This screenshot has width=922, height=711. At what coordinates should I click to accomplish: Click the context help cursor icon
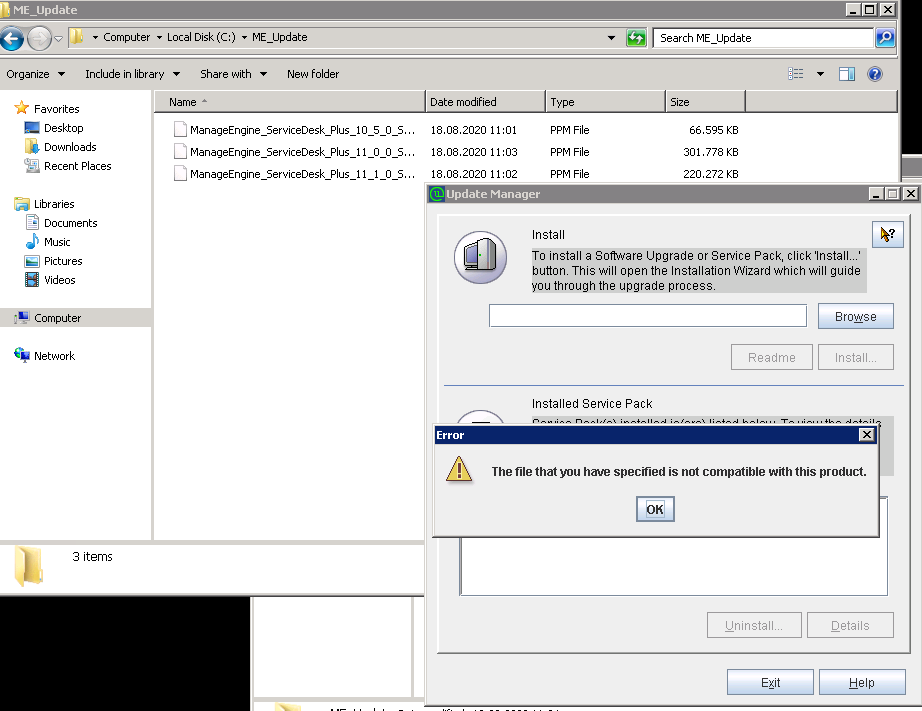pyautogui.click(x=887, y=235)
